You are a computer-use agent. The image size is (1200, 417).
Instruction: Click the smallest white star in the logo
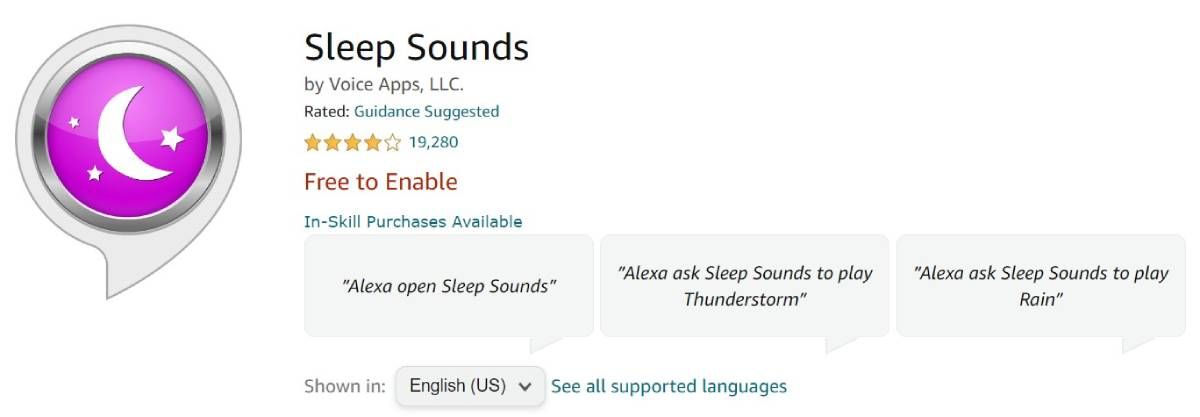coord(73,122)
